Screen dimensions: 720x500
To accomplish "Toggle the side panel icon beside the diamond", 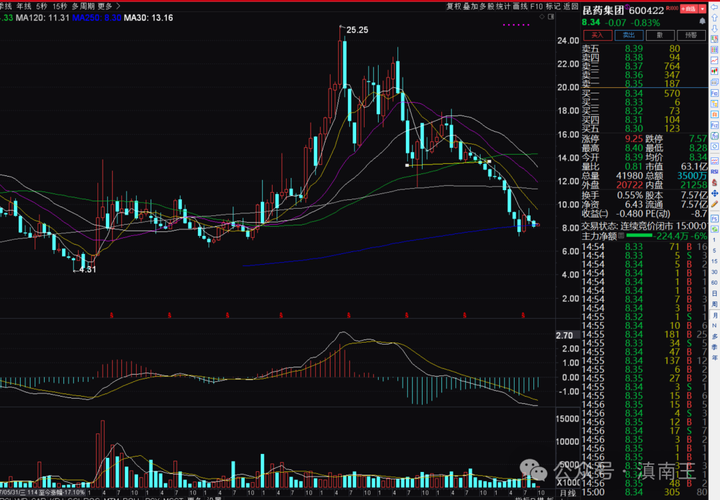I will 551,17.
